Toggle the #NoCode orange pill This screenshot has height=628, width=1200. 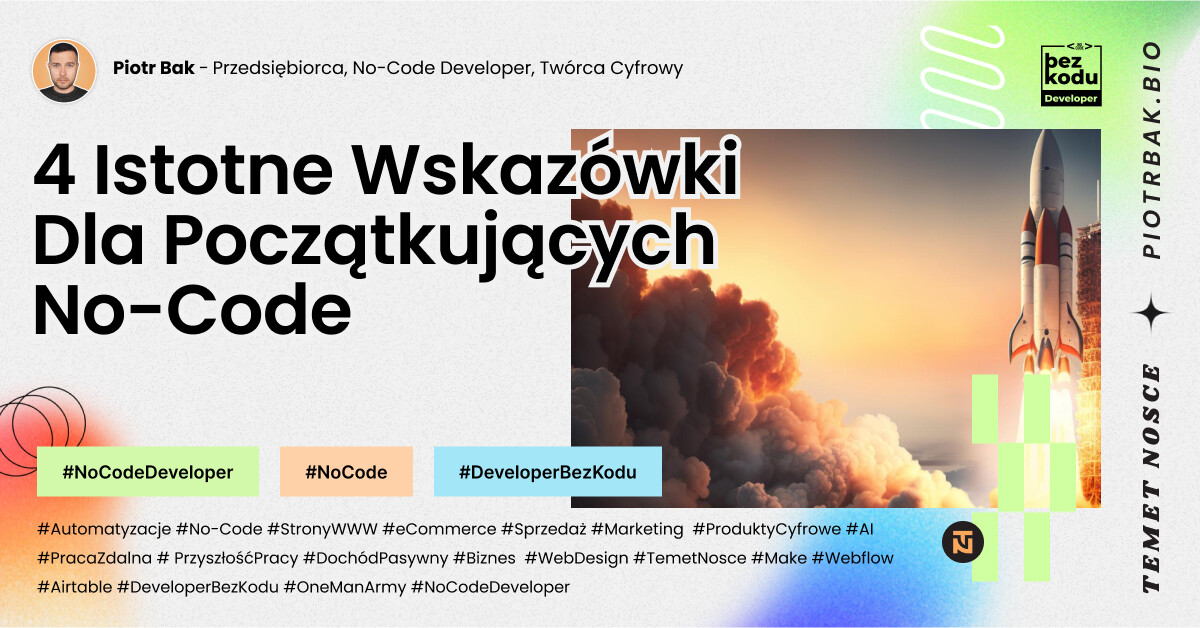(347, 471)
